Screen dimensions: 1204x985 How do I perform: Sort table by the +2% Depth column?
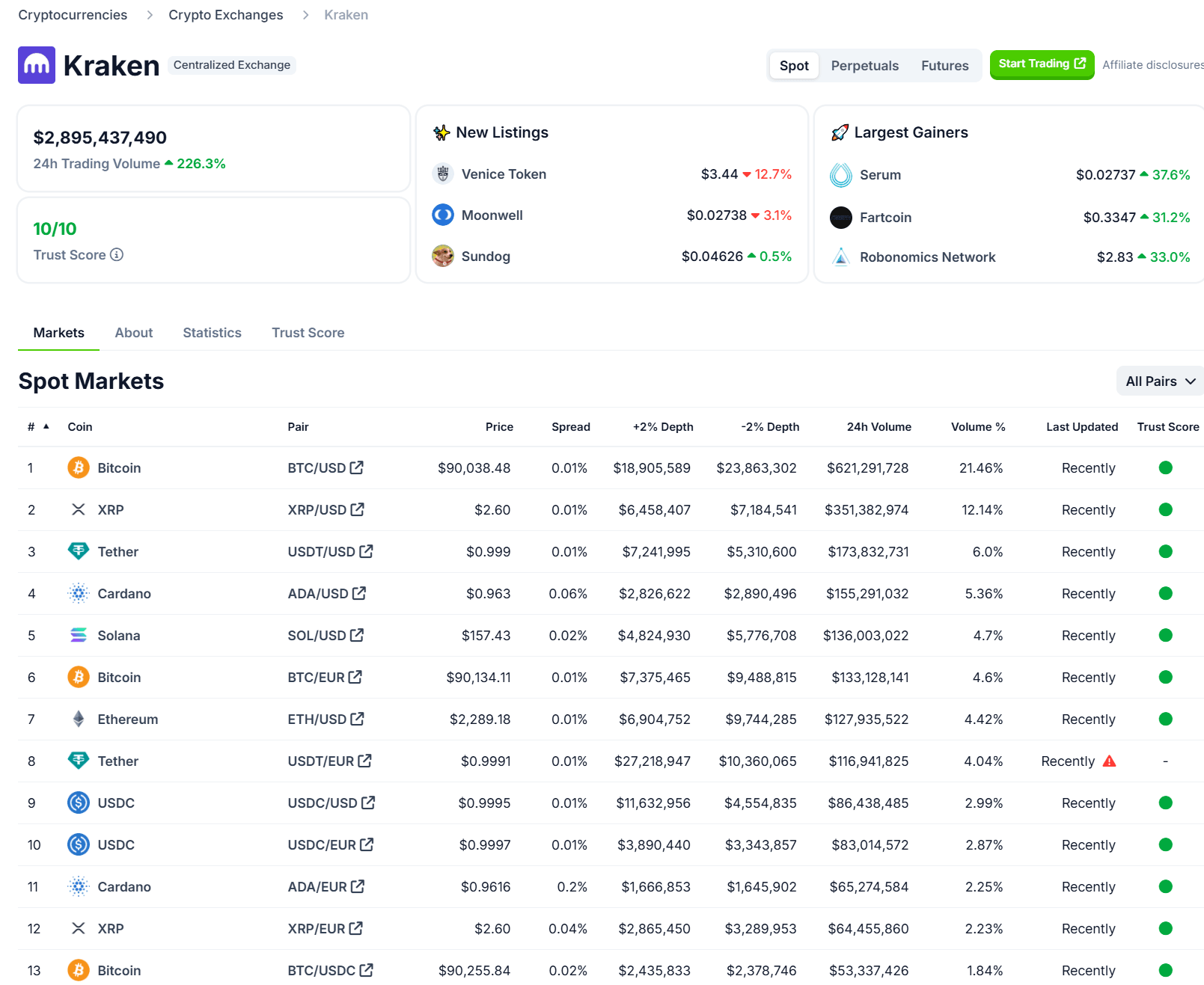(x=663, y=426)
